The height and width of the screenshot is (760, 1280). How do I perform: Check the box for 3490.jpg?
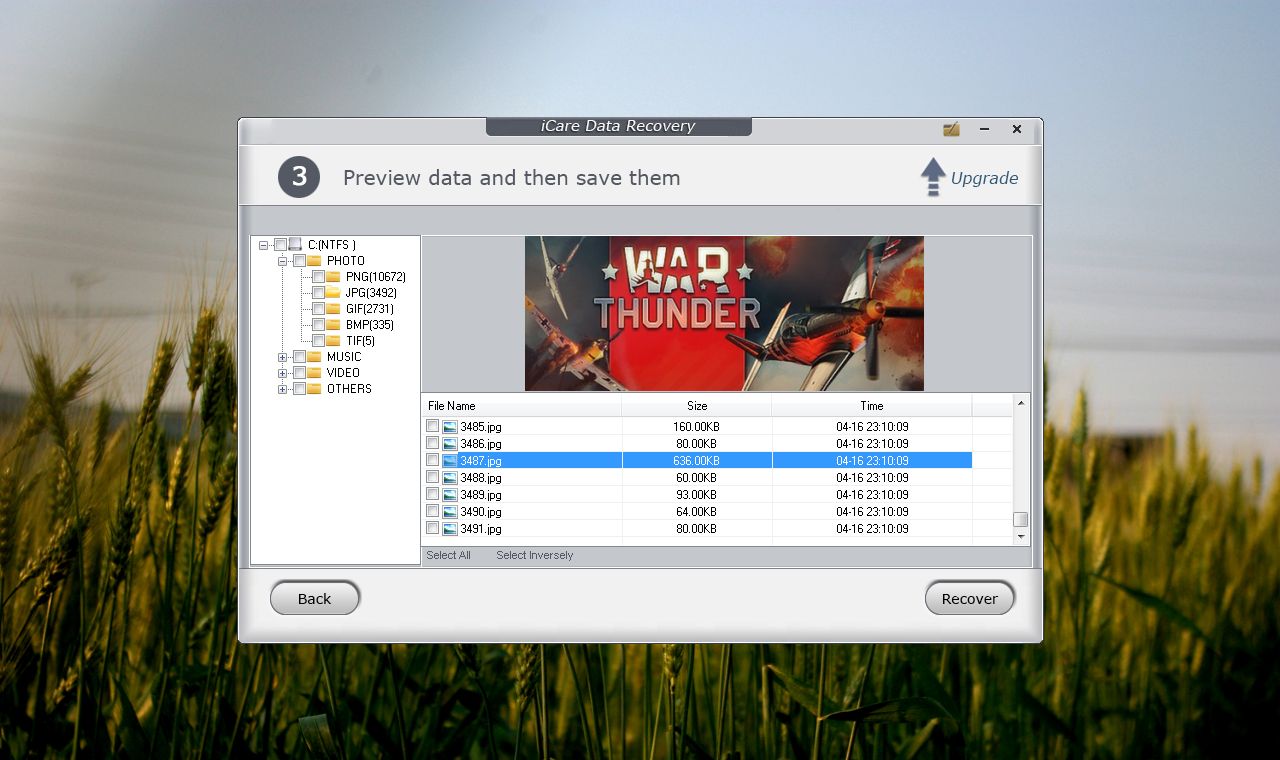click(432, 511)
